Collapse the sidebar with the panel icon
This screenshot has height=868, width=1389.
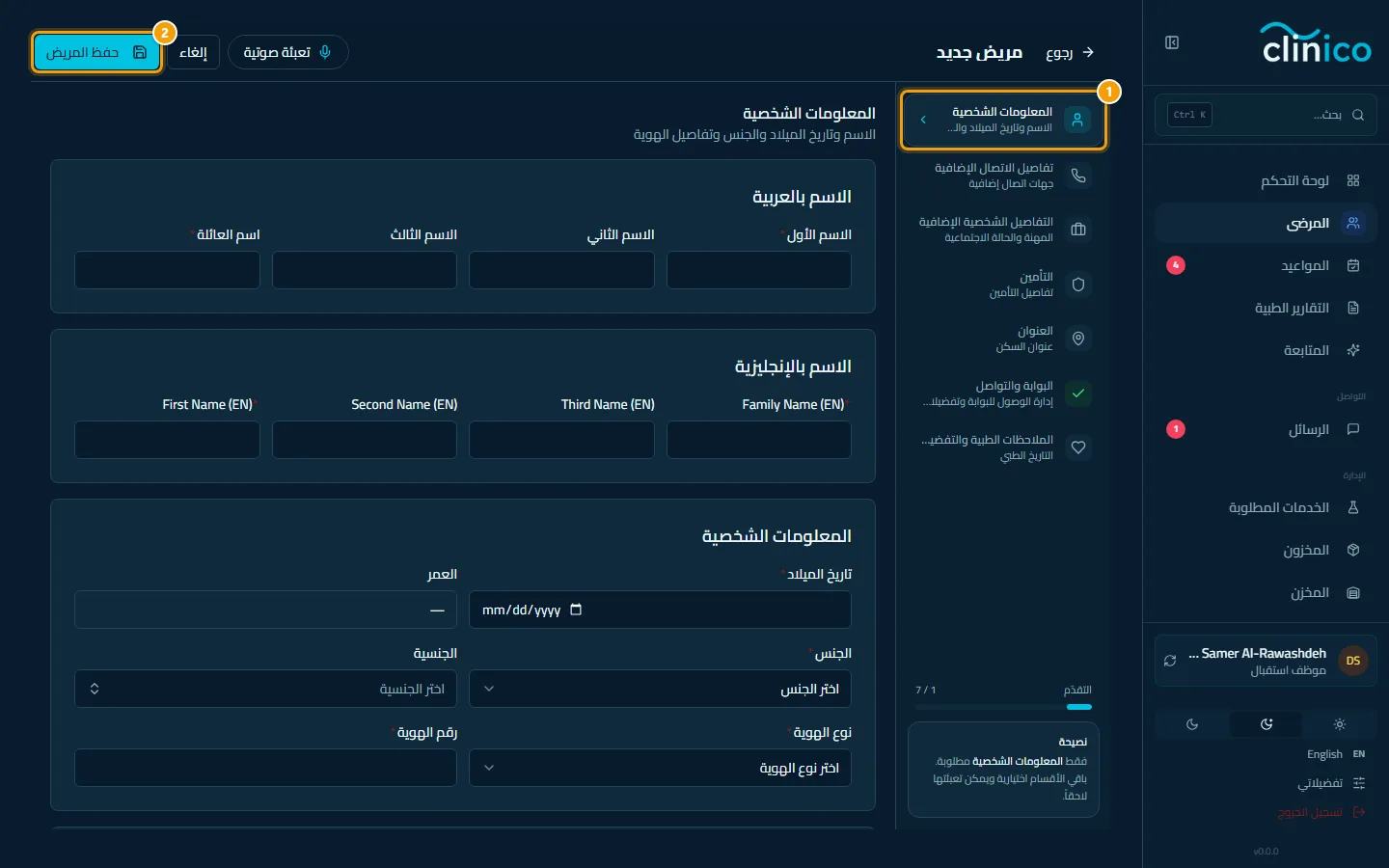click(x=1172, y=42)
